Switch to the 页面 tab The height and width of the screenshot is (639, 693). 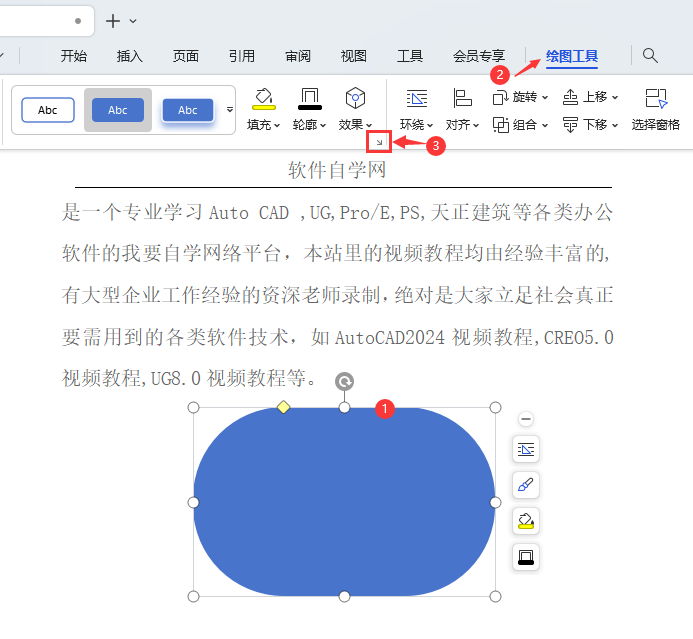coord(186,56)
